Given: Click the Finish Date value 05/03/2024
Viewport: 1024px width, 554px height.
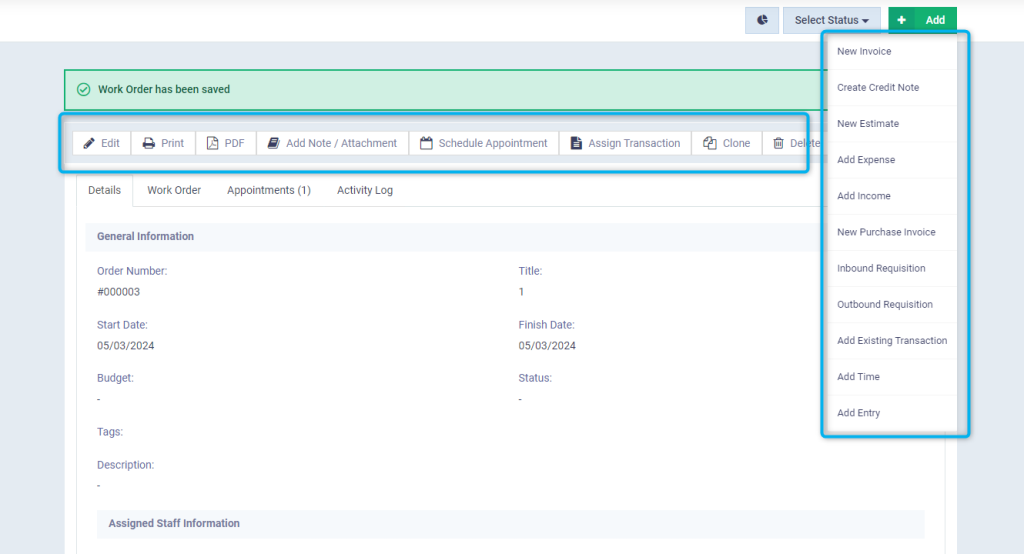Looking at the screenshot, I should tap(547, 346).
